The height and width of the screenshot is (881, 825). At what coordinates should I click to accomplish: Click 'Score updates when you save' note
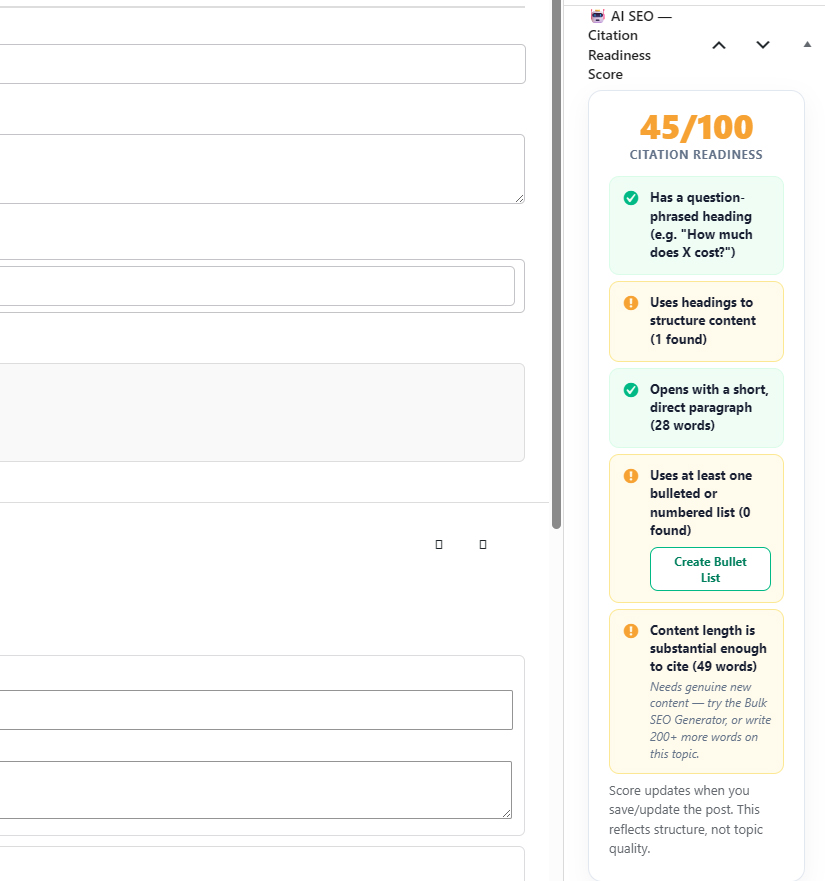pyautogui.click(x=686, y=819)
